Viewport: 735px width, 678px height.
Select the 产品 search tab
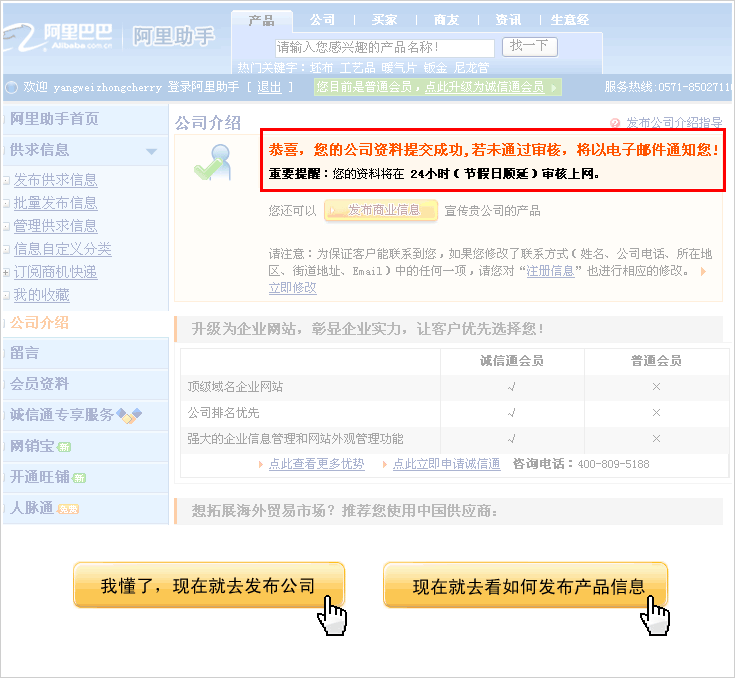[x=261, y=20]
